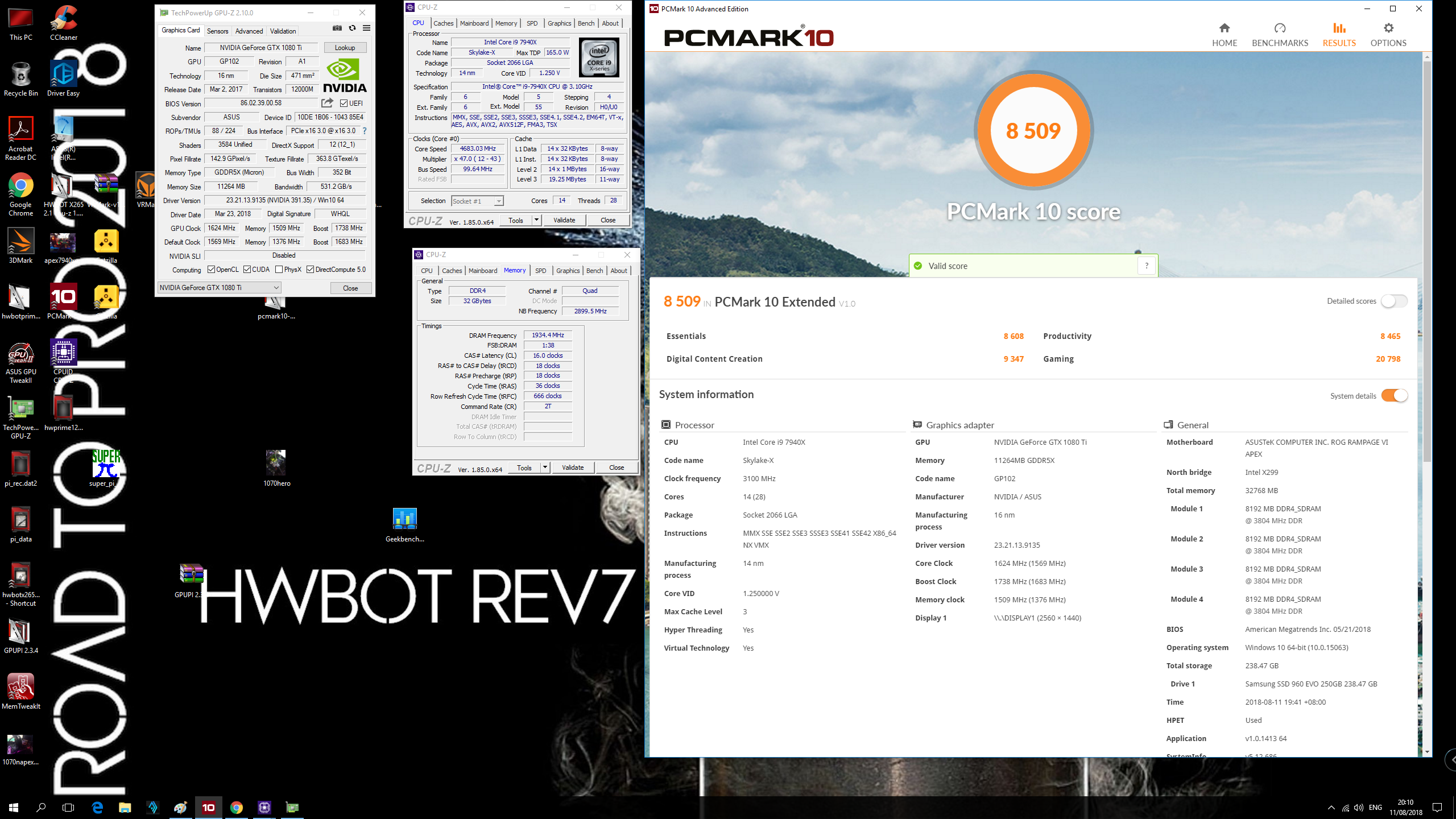The height and width of the screenshot is (819, 1456).
Task: Show hidden system tray icons chevron
Action: click(x=1331, y=808)
